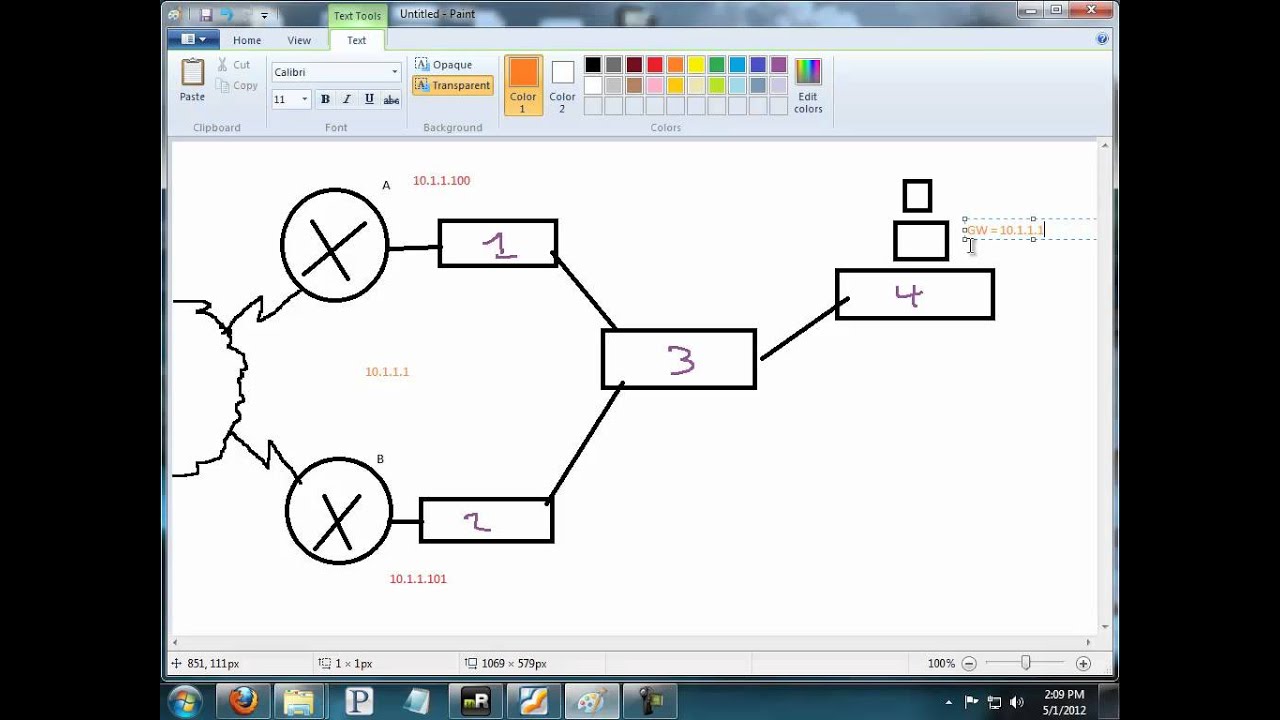
Task: Pick the orange color swatch
Action: coord(675,65)
